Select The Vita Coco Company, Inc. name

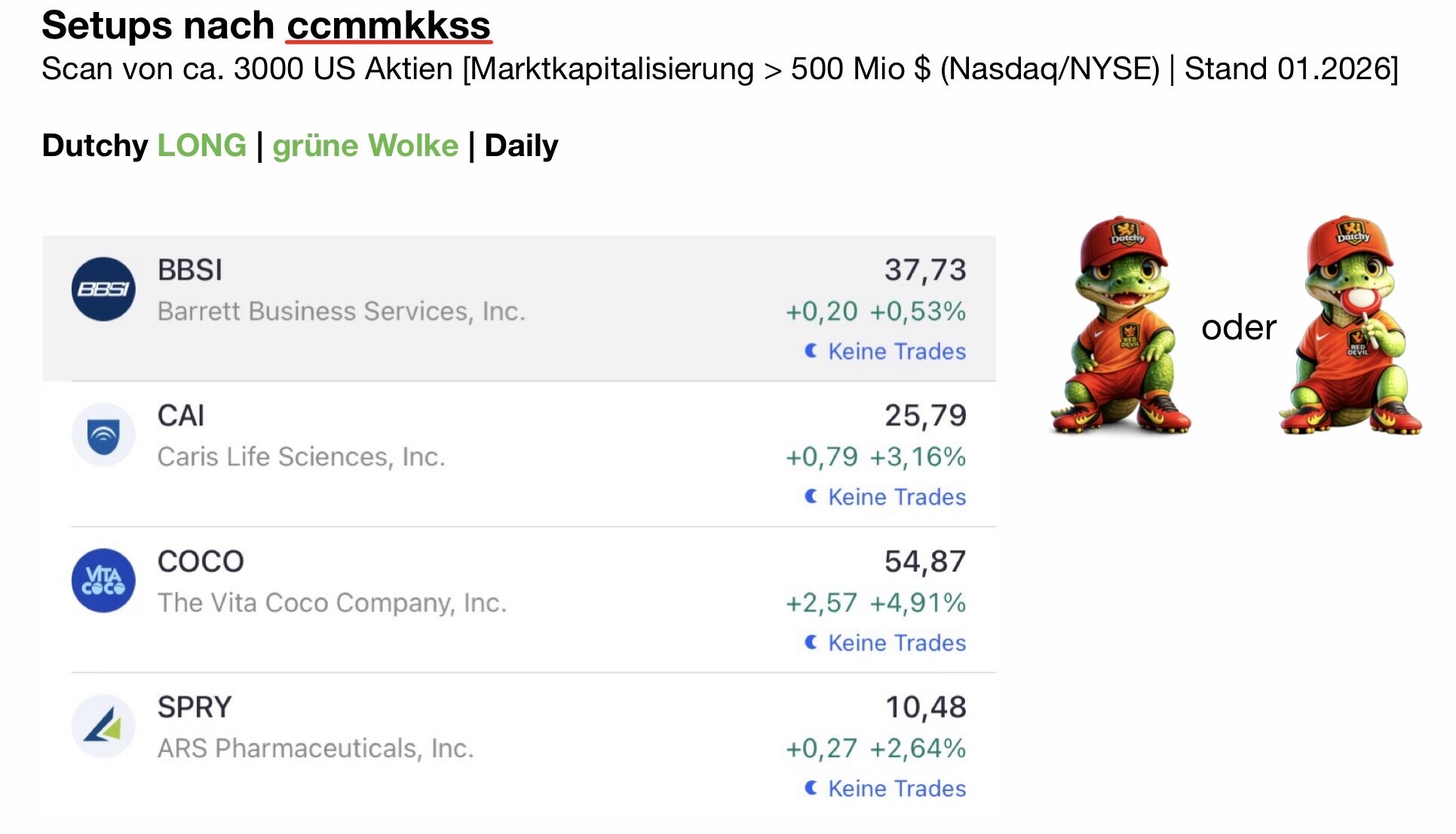coord(332,603)
